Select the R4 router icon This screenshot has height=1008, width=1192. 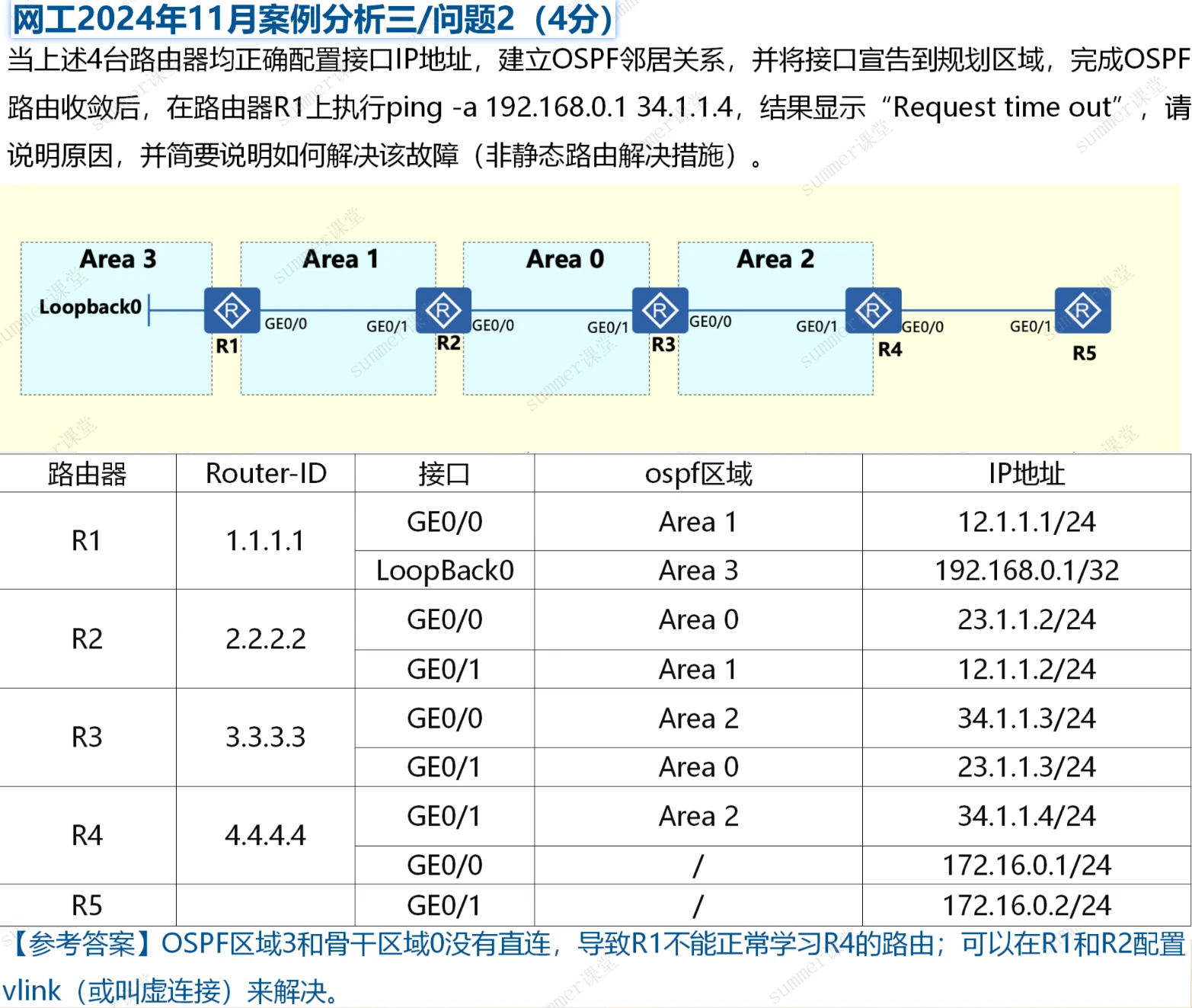[x=873, y=310]
